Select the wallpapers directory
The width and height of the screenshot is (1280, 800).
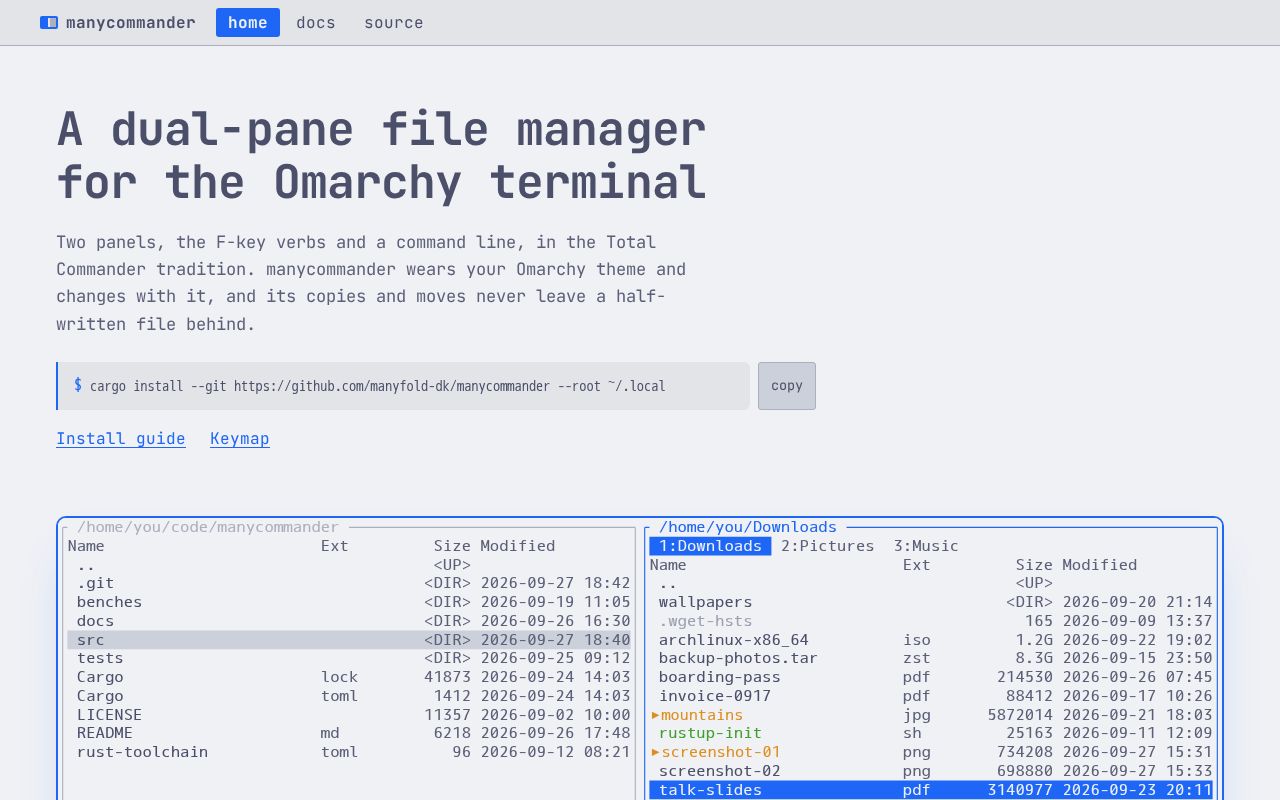(932, 602)
